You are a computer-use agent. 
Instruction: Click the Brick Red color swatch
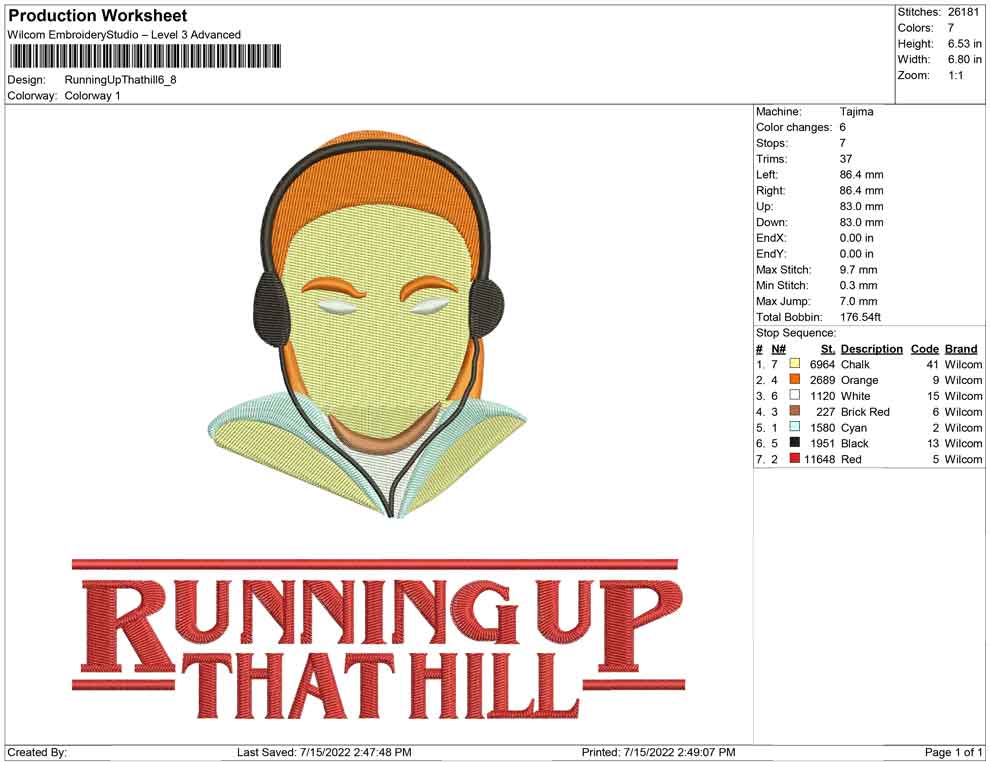point(795,411)
